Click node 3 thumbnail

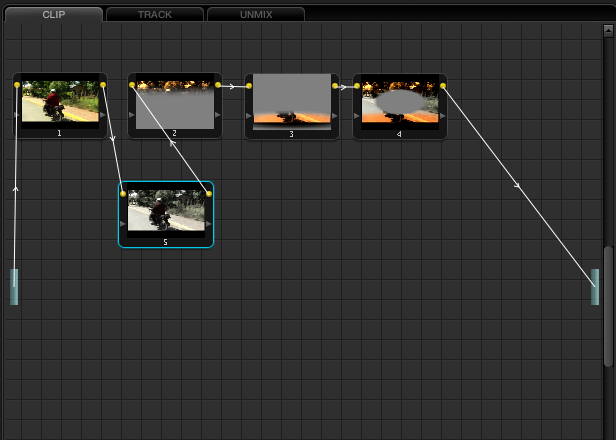pos(292,102)
